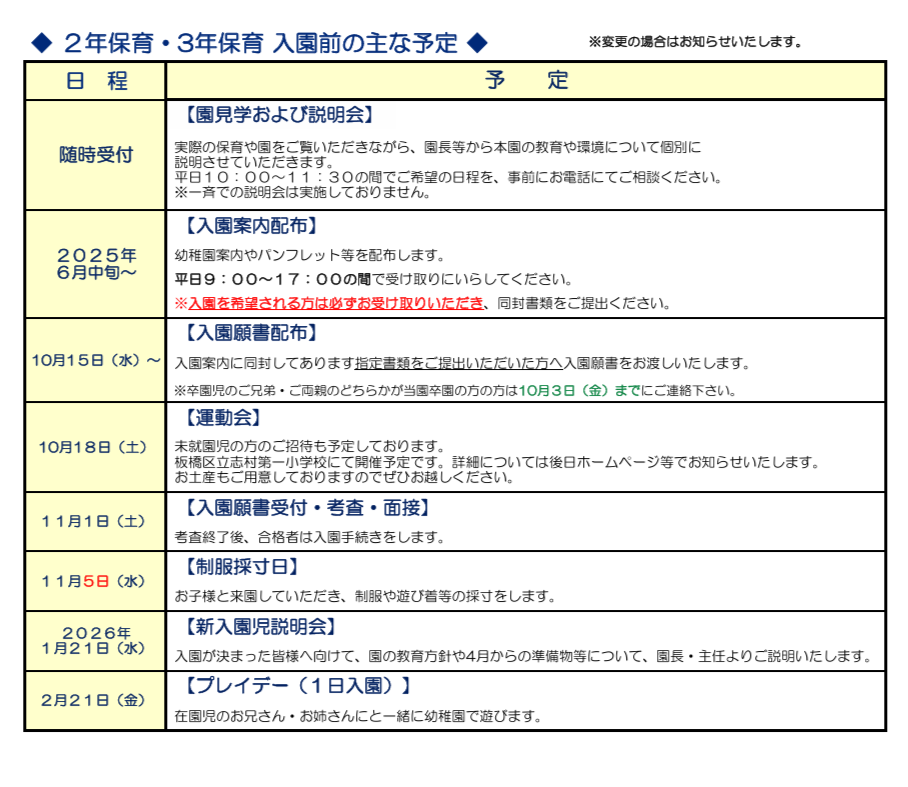Select the 11月1日（土） date cell
The height and width of the screenshot is (787, 908).
[x=95, y=521]
